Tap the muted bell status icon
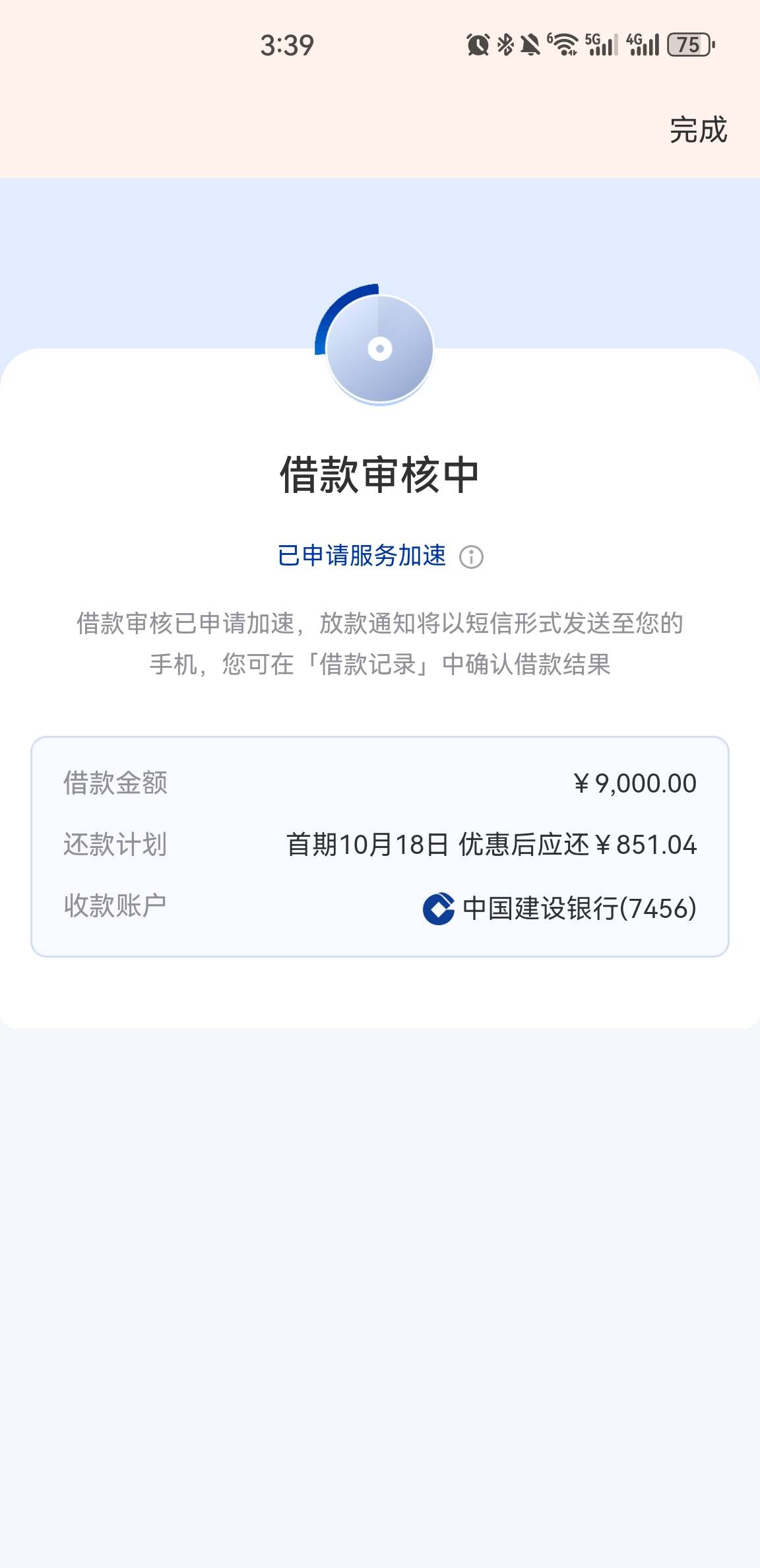Image resolution: width=760 pixels, height=1568 pixels. point(530,45)
